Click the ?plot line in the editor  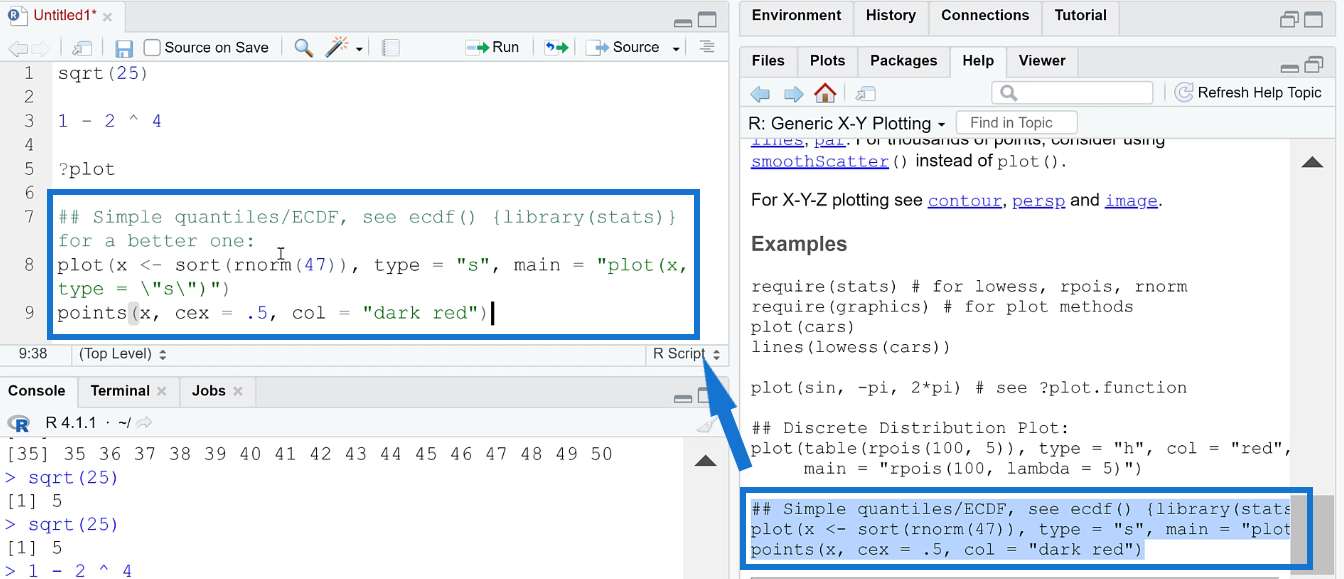86,169
